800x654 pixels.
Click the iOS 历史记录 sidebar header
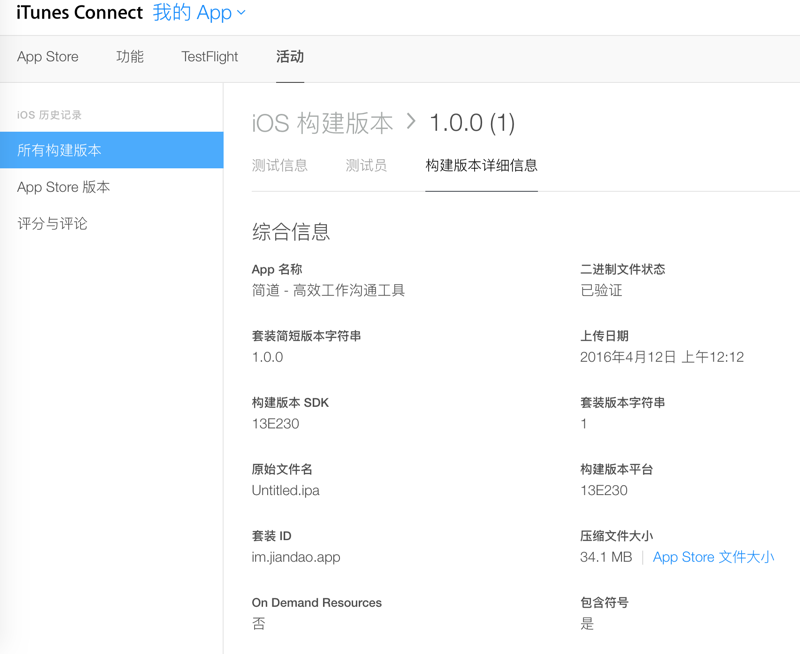[x=49, y=115]
